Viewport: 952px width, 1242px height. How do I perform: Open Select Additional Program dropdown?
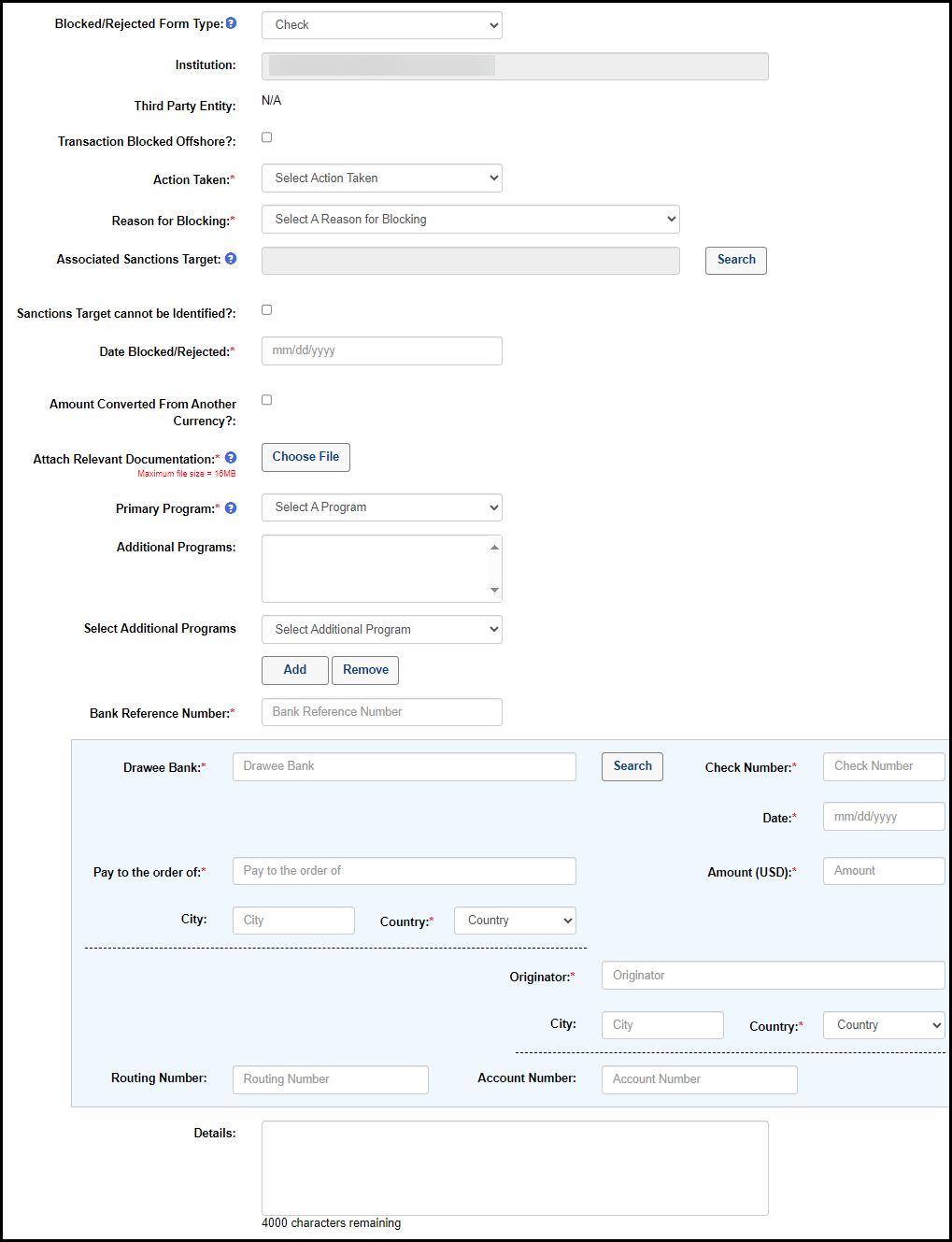[381, 630]
